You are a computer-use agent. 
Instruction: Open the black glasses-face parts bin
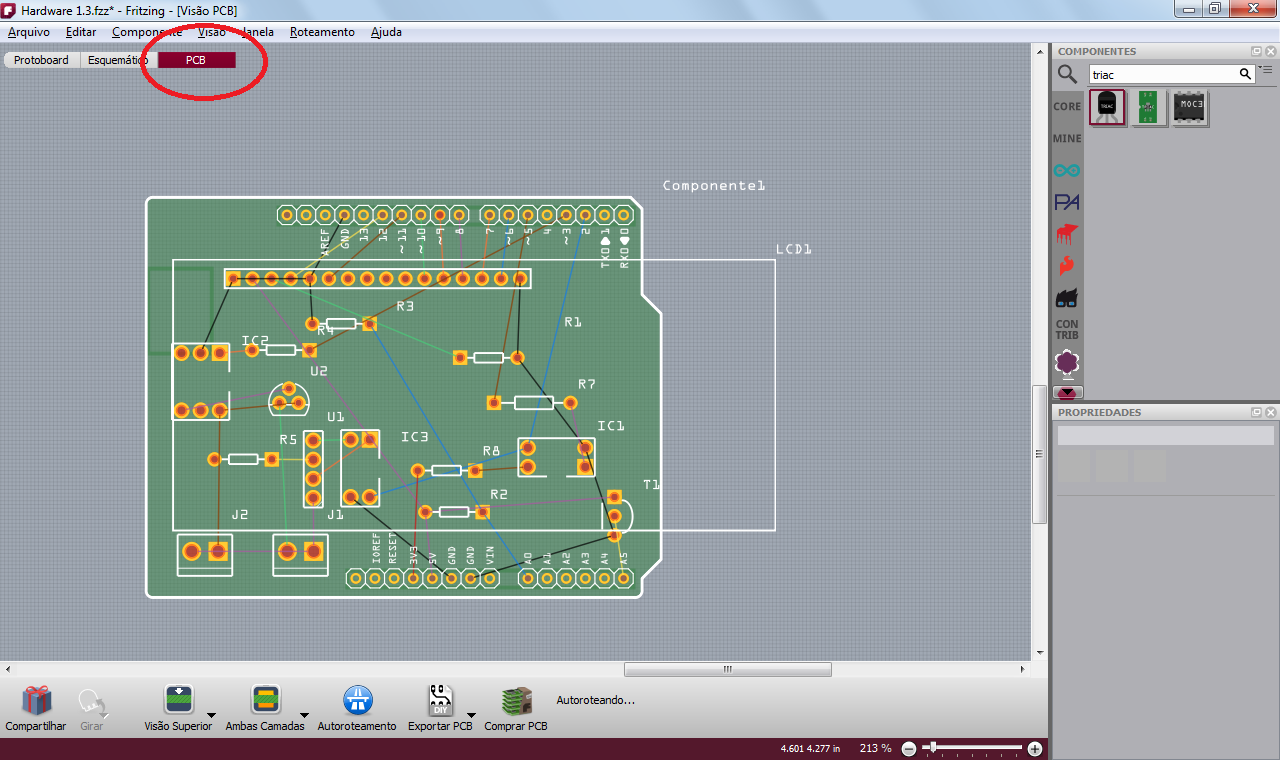pos(1067,299)
